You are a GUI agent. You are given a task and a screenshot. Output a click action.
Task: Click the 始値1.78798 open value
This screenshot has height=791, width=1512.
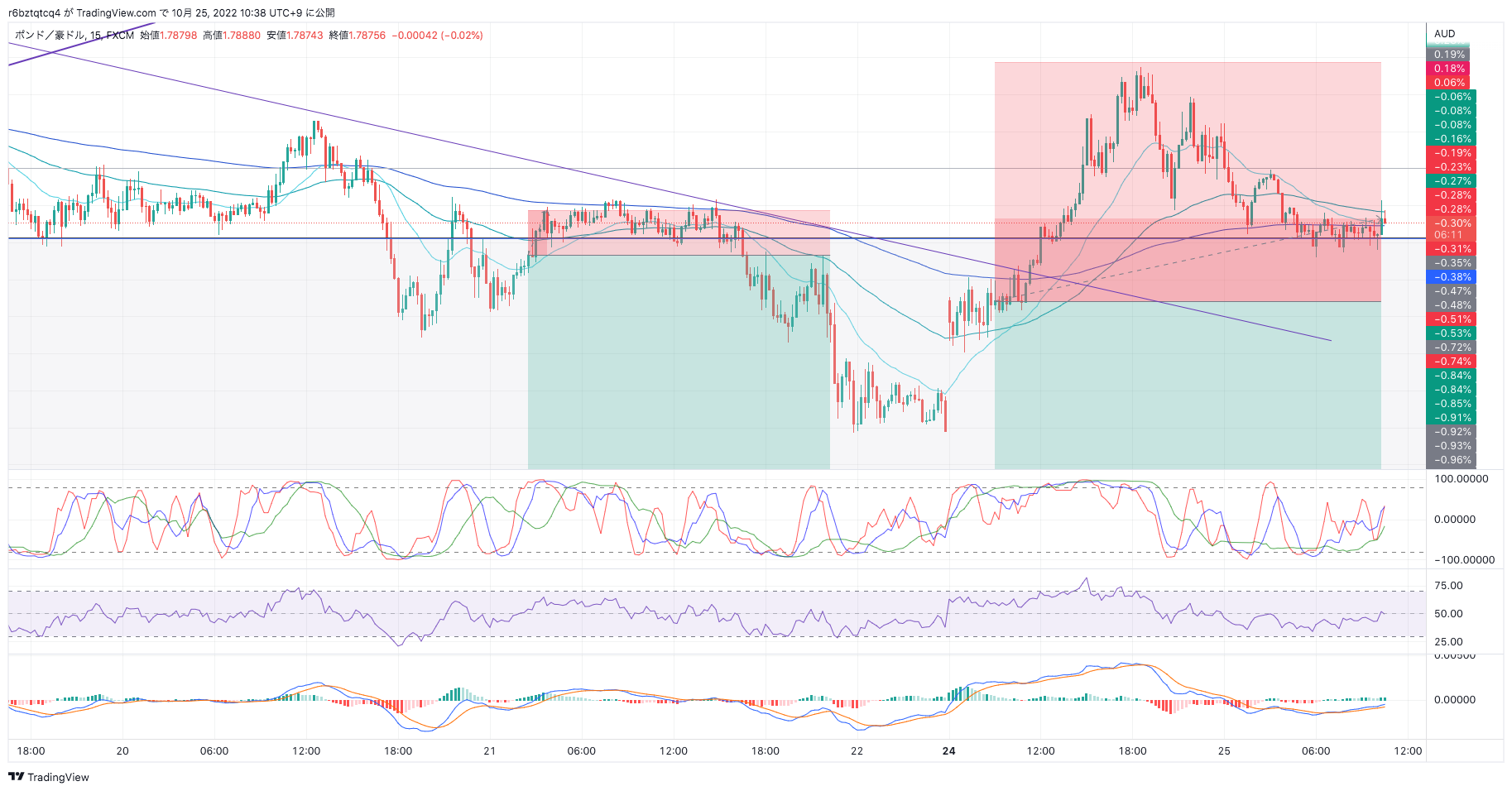coord(169,36)
